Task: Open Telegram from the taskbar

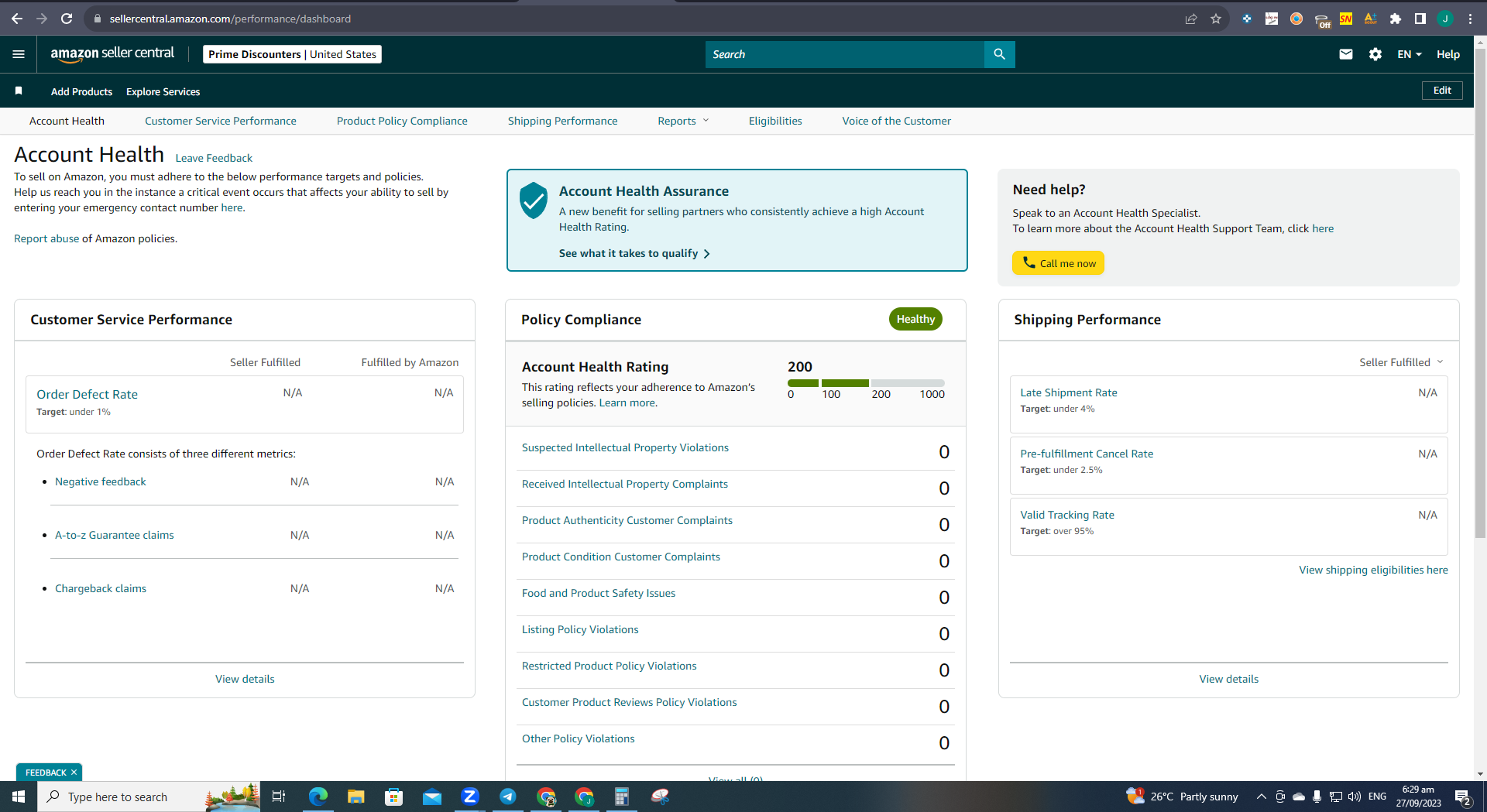Action: click(508, 797)
